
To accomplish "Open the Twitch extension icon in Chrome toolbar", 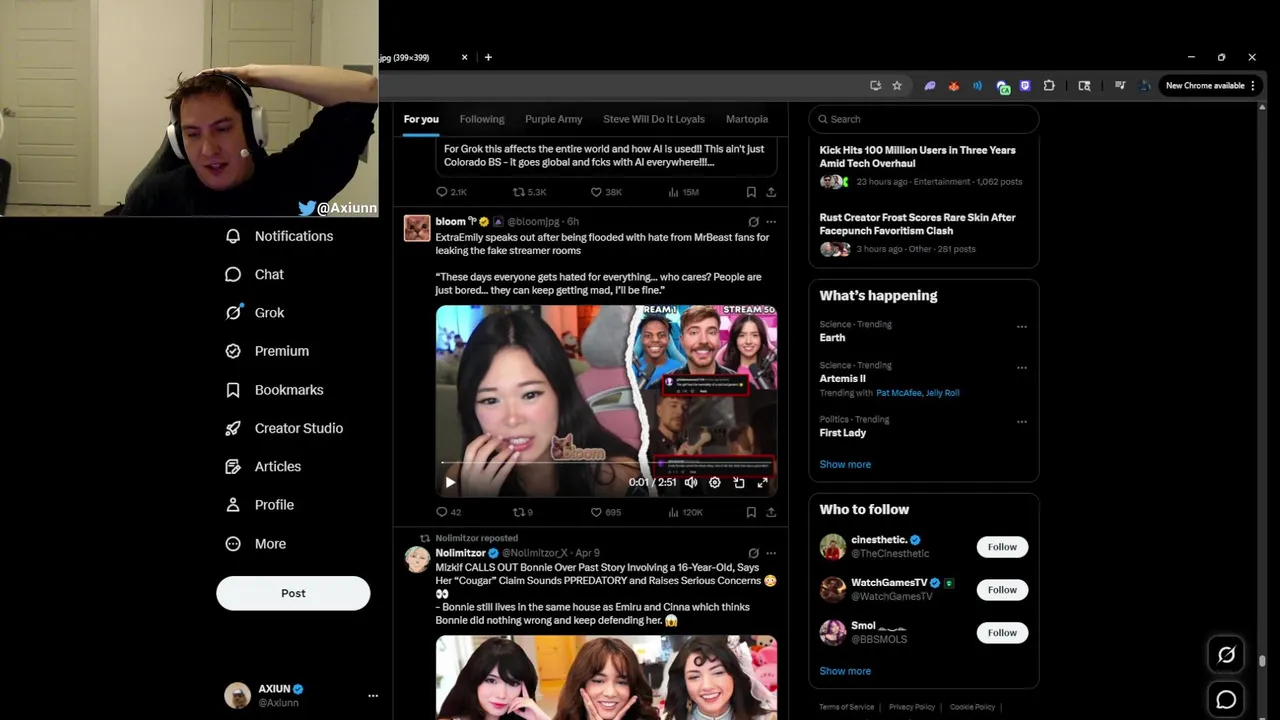I will 1025,86.
